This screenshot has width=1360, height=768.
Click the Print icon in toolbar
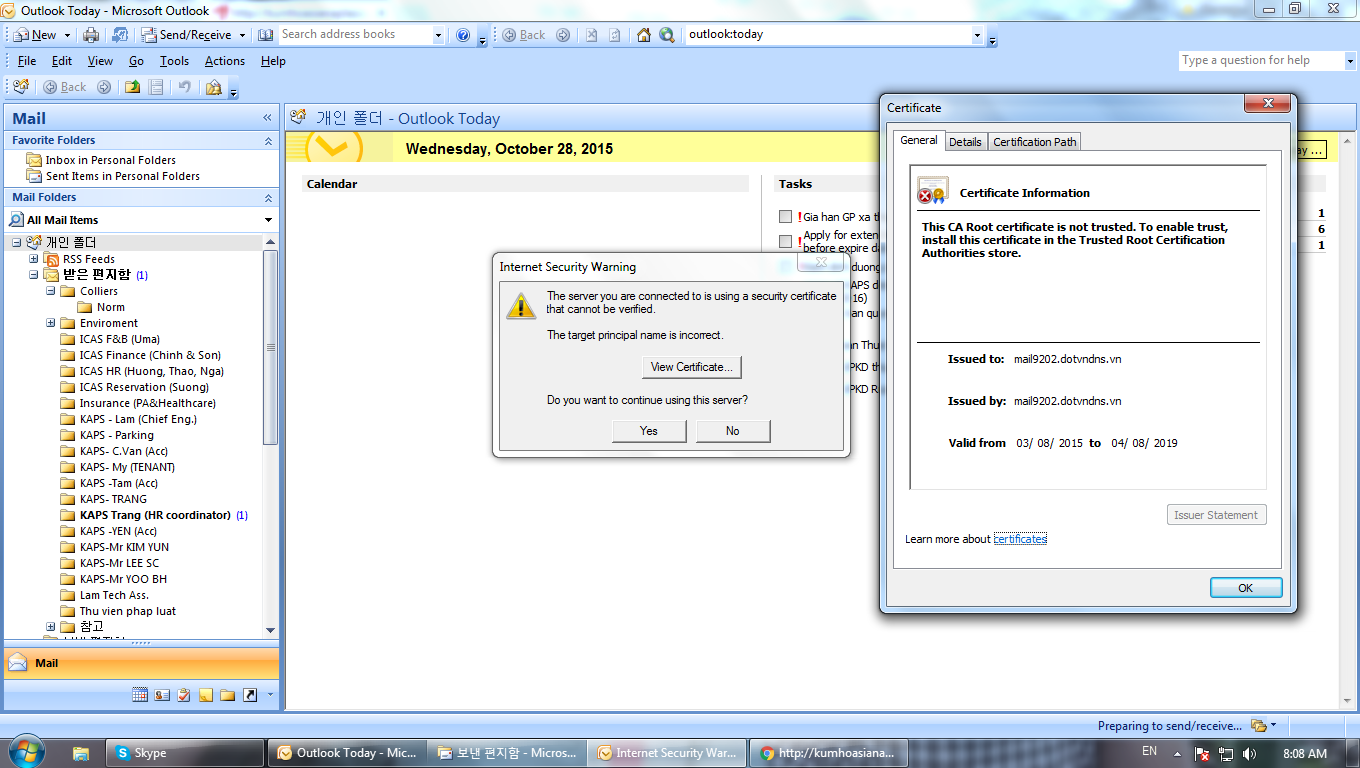tap(91, 35)
